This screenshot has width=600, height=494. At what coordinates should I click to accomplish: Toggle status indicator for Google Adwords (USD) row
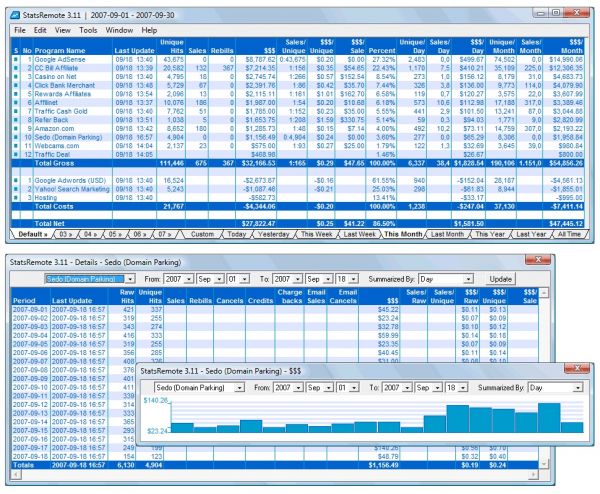click(16, 181)
